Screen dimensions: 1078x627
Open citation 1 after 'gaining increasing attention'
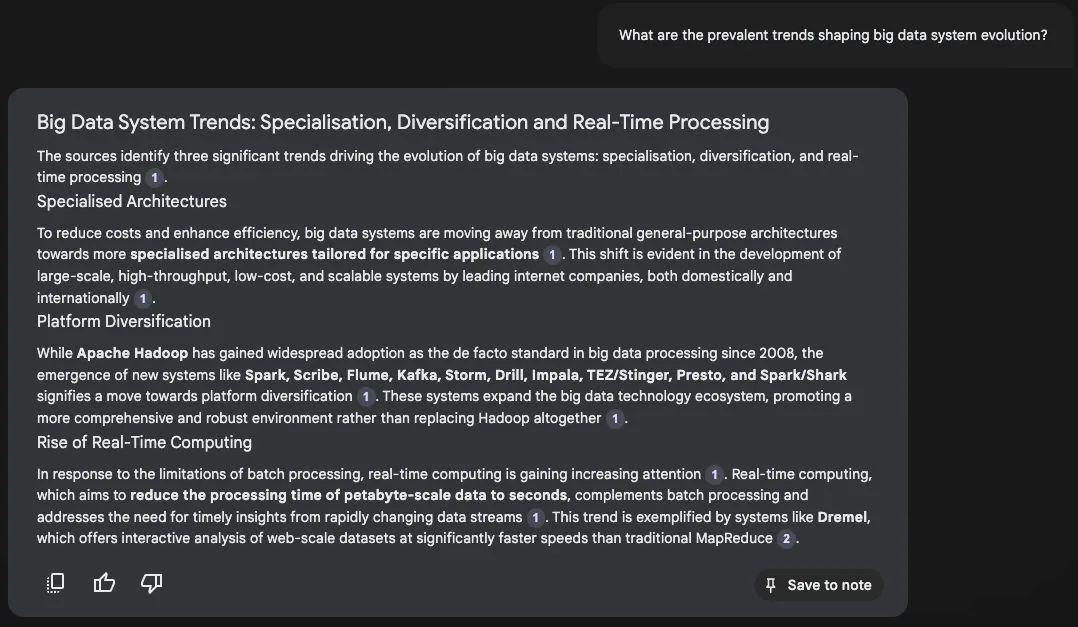714,475
